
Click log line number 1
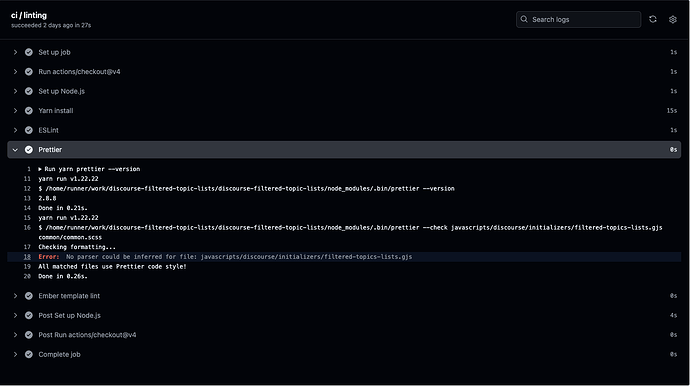coord(29,169)
